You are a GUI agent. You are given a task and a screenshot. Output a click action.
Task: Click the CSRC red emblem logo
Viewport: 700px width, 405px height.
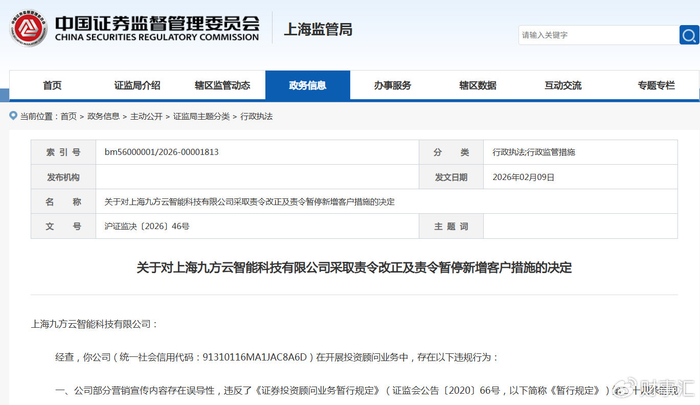pyautogui.click(x=29, y=28)
